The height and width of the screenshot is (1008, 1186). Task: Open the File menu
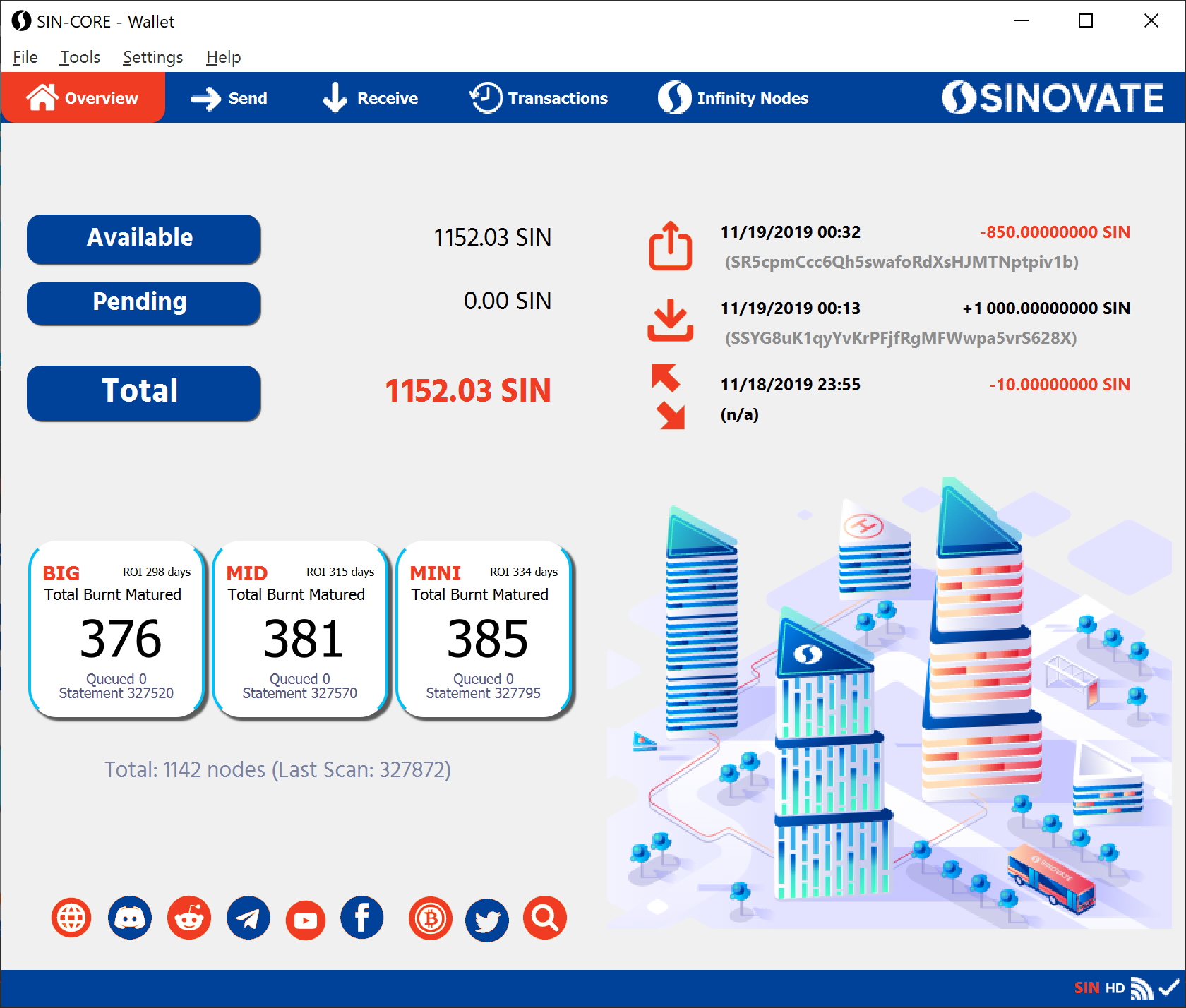coord(25,57)
